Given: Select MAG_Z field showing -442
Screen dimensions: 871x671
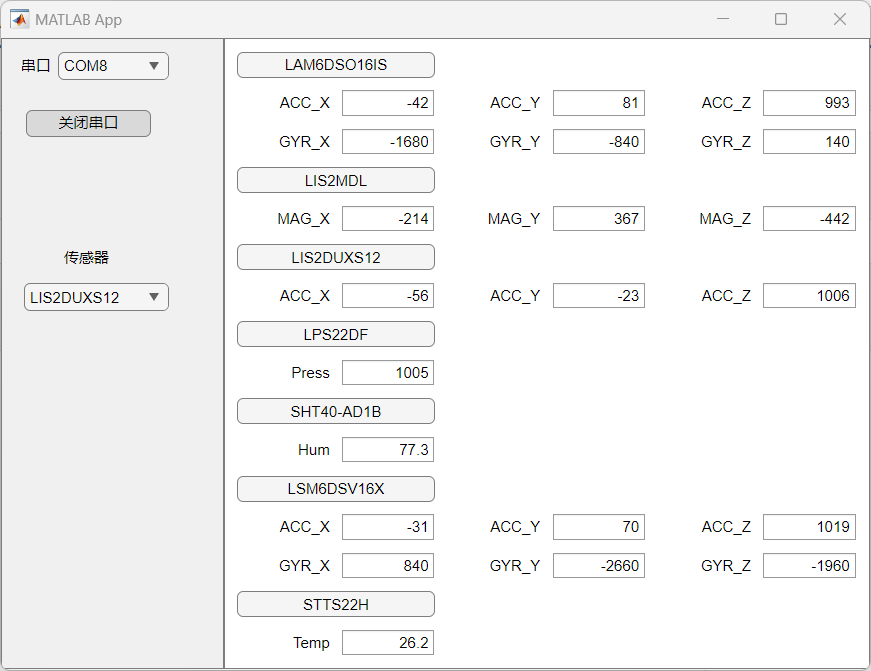Looking at the screenshot, I should 809,219.
